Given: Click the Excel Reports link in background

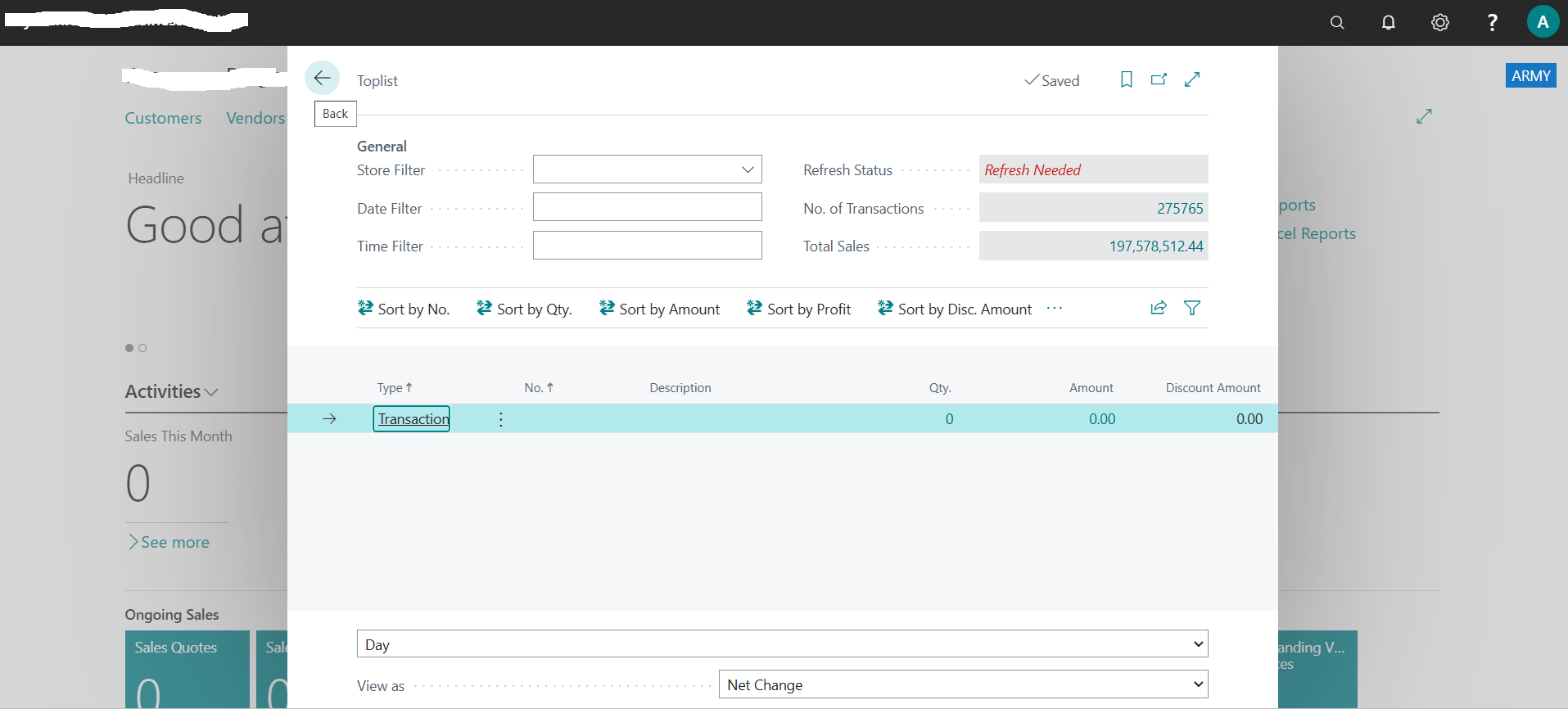Looking at the screenshot, I should point(1317,233).
